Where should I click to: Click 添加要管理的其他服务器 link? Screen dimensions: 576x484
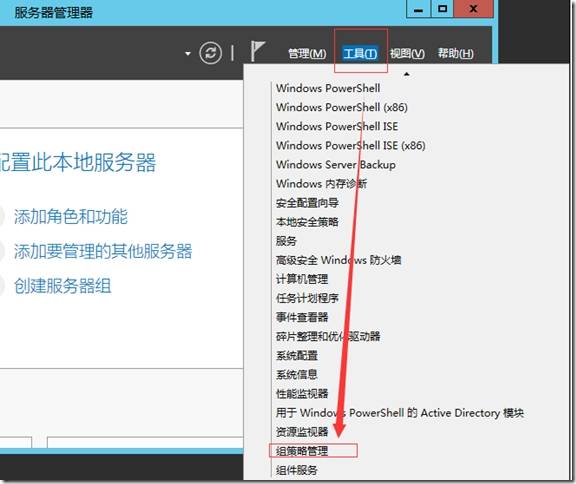pos(103,251)
